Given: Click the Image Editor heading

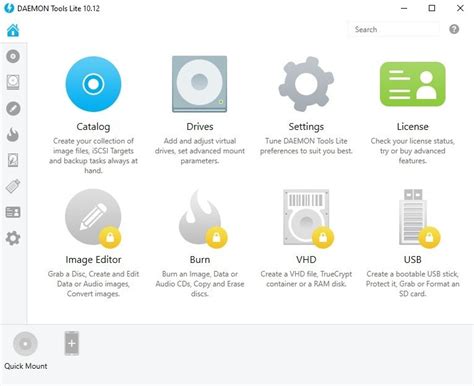Looking at the screenshot, I should [x=93, y=260].
